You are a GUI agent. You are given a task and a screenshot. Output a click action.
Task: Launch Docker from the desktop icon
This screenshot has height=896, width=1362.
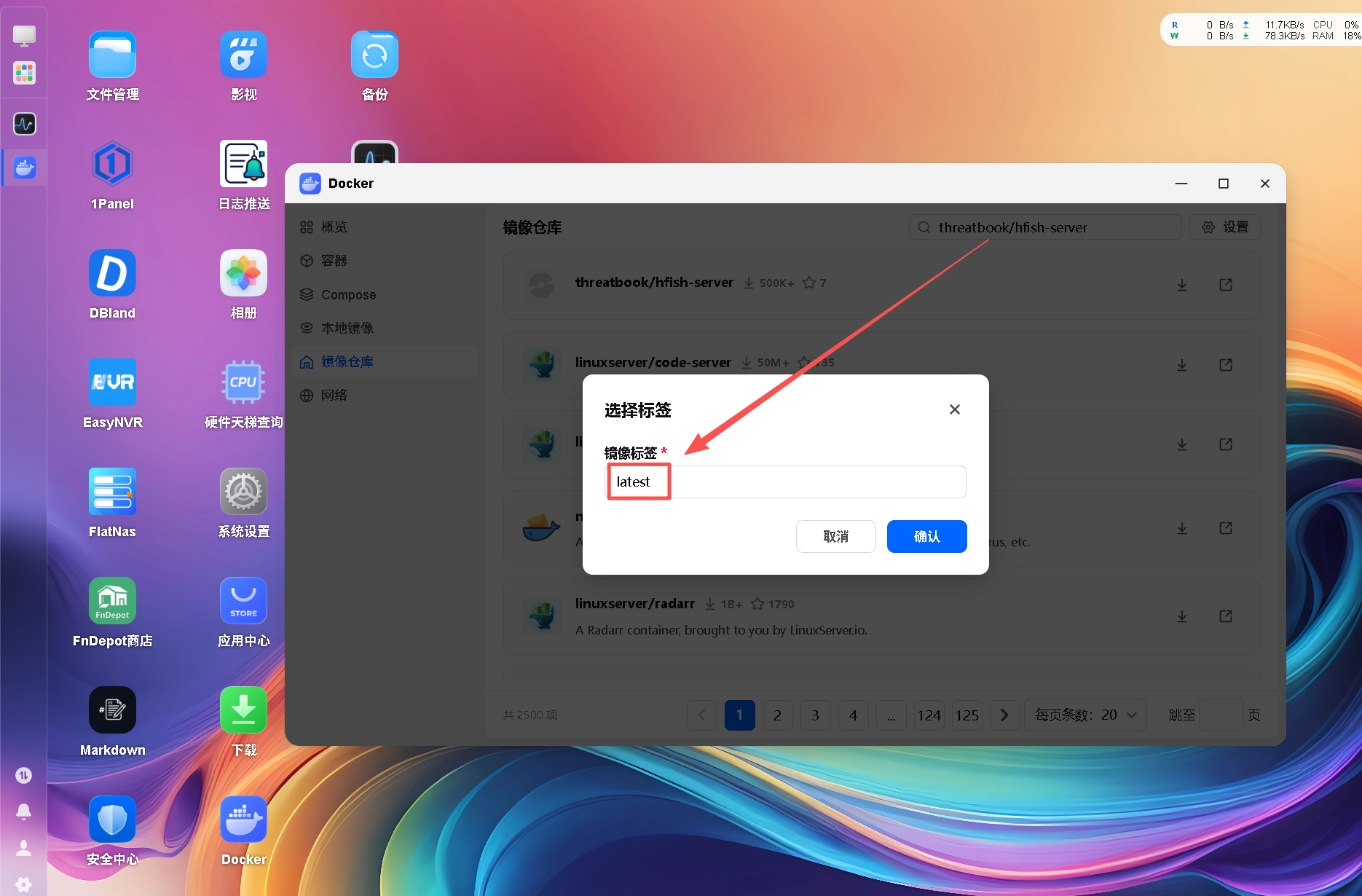tap(243, 820)
